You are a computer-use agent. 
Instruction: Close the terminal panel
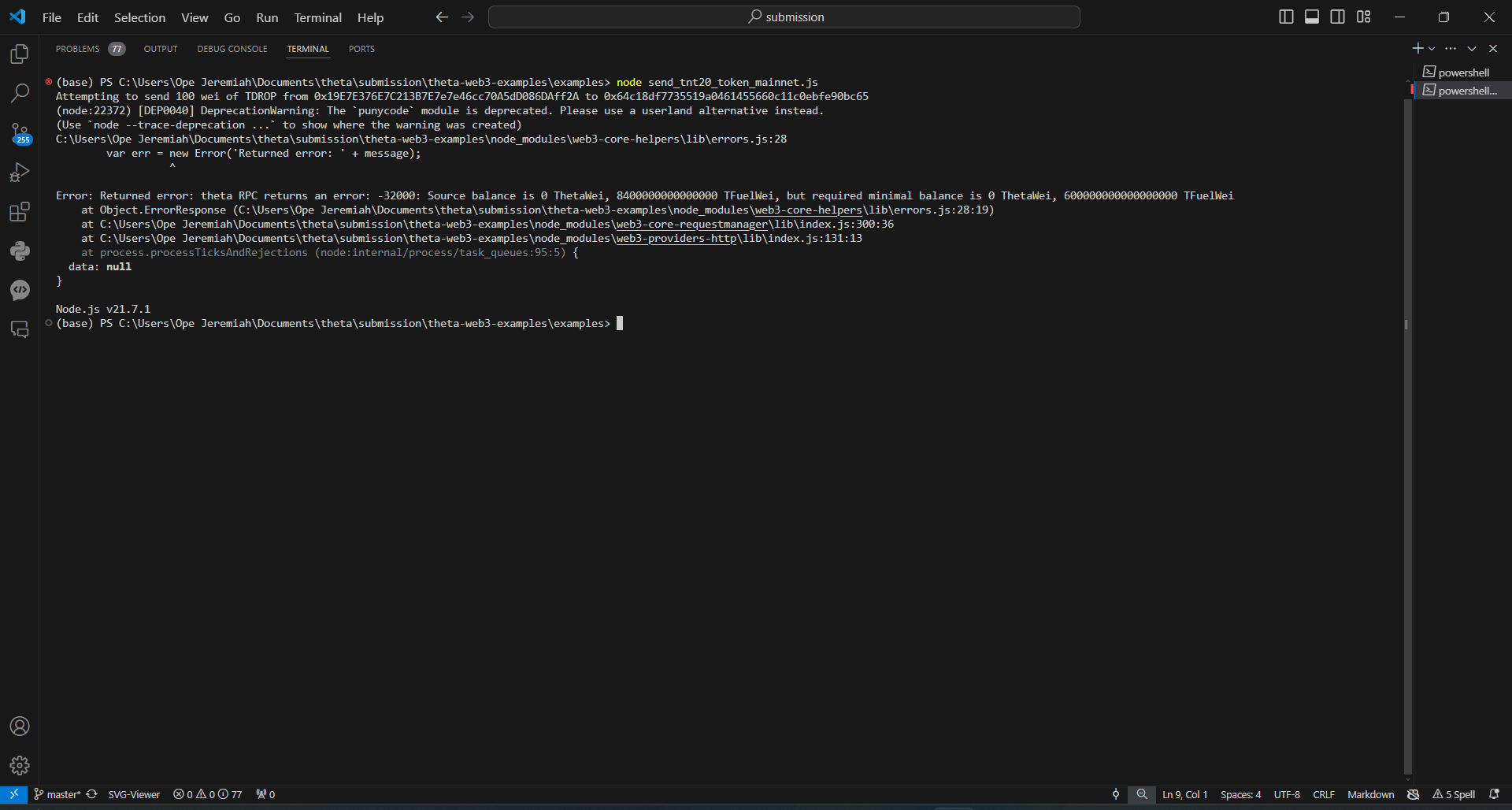click(x=1493, y=48)
